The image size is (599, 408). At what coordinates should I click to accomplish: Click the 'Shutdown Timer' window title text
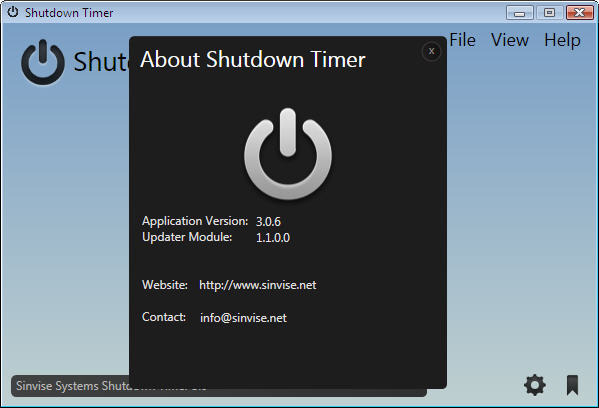69,13
